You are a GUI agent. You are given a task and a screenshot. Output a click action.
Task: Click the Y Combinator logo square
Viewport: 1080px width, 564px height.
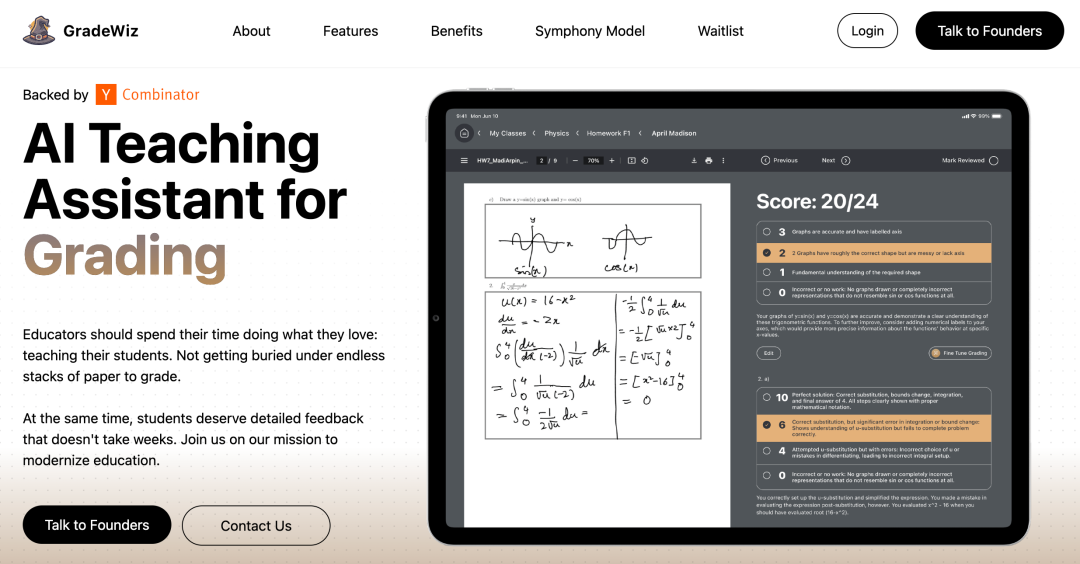(x=105, y=94)
